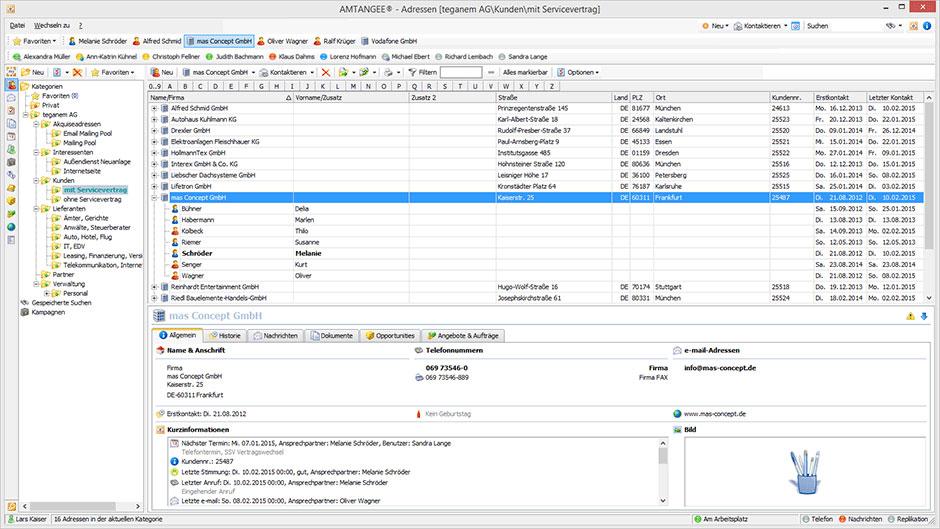The height and width of the screenshot is (529, 940).
Task: Select colleague Judith Bachmann in user bar
Action: click(x=234, y=56)
